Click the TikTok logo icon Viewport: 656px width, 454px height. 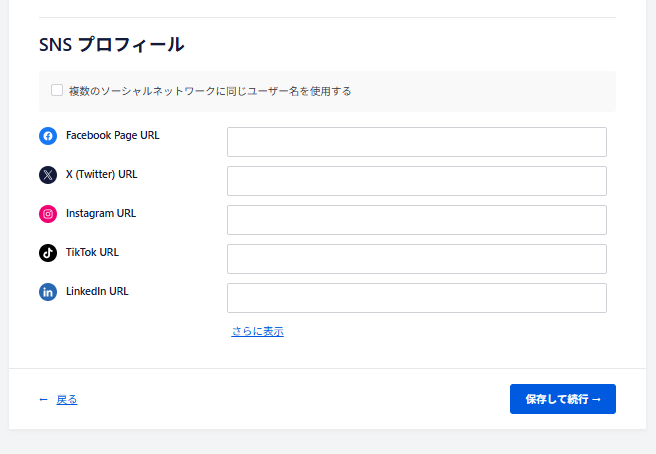pyautogui.click(x=48, y=253)
